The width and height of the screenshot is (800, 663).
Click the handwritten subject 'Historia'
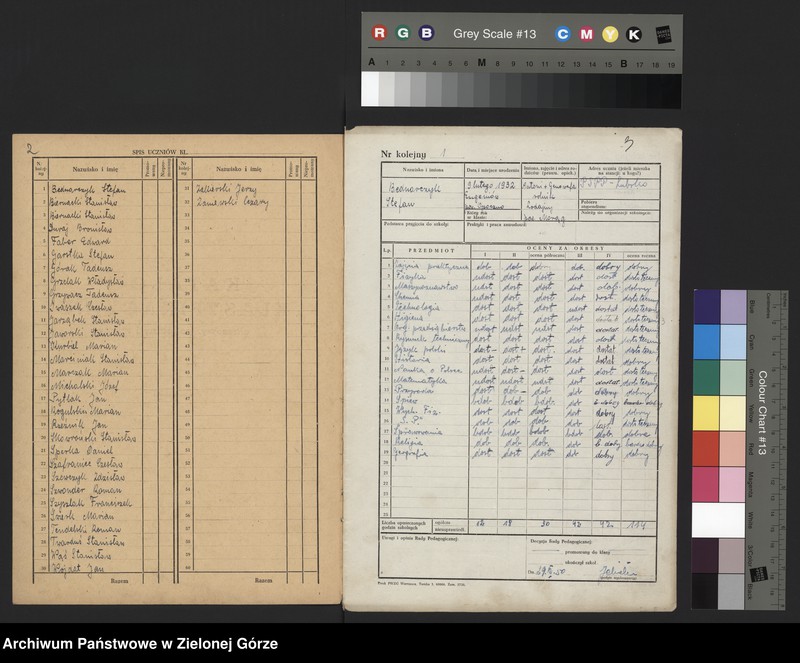pos(412,359)
